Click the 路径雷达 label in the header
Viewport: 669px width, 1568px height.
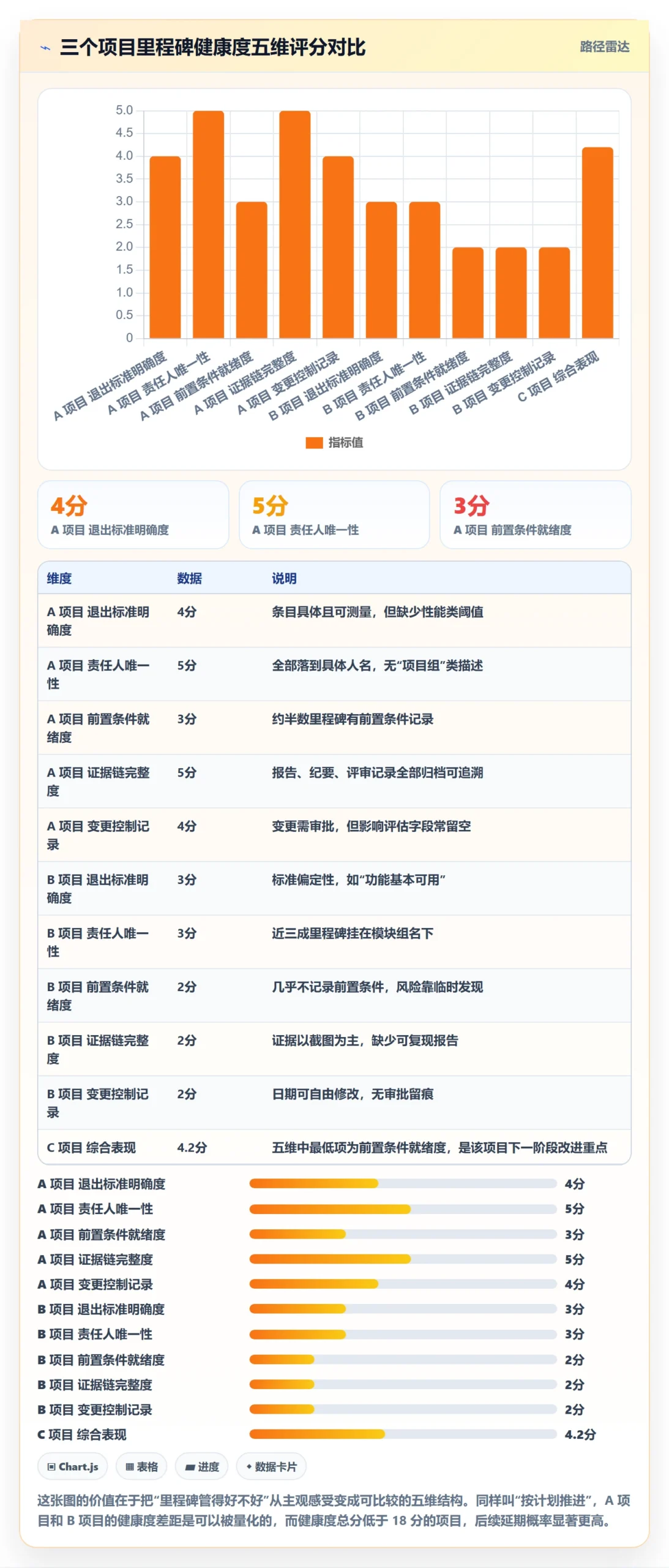(604, 47)
